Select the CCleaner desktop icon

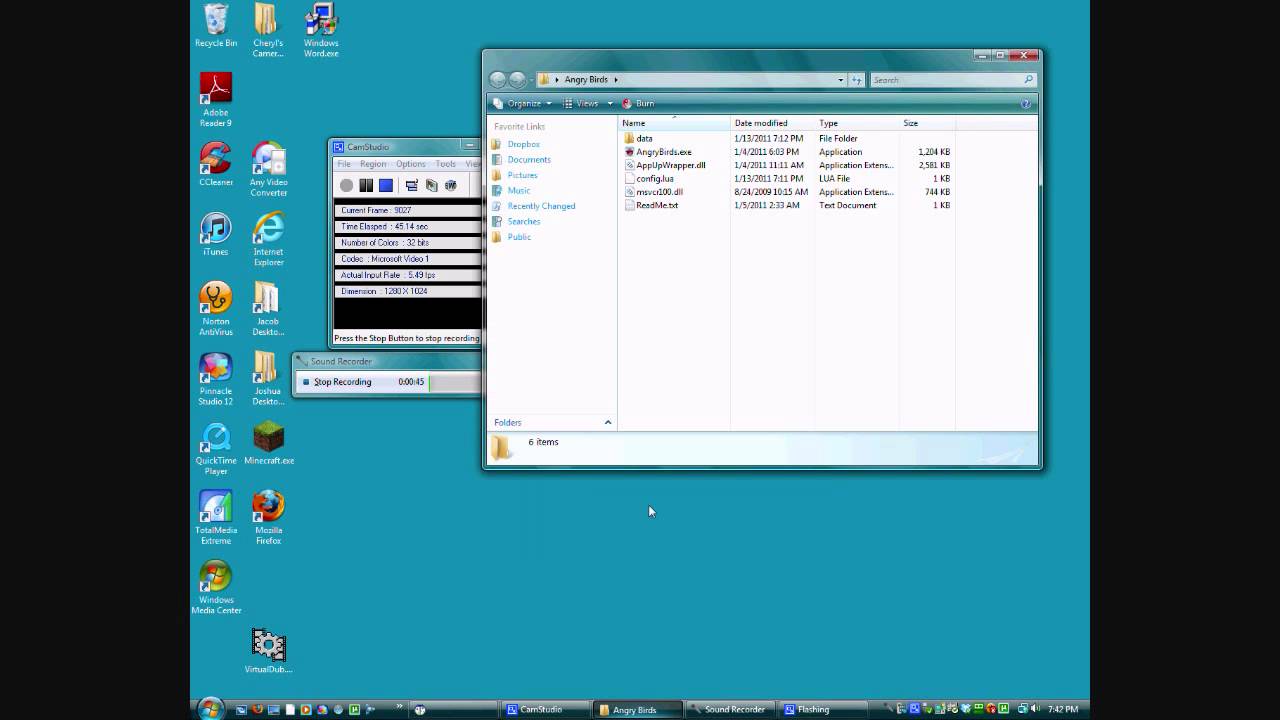pyautogui.click(x=216, y=165)
